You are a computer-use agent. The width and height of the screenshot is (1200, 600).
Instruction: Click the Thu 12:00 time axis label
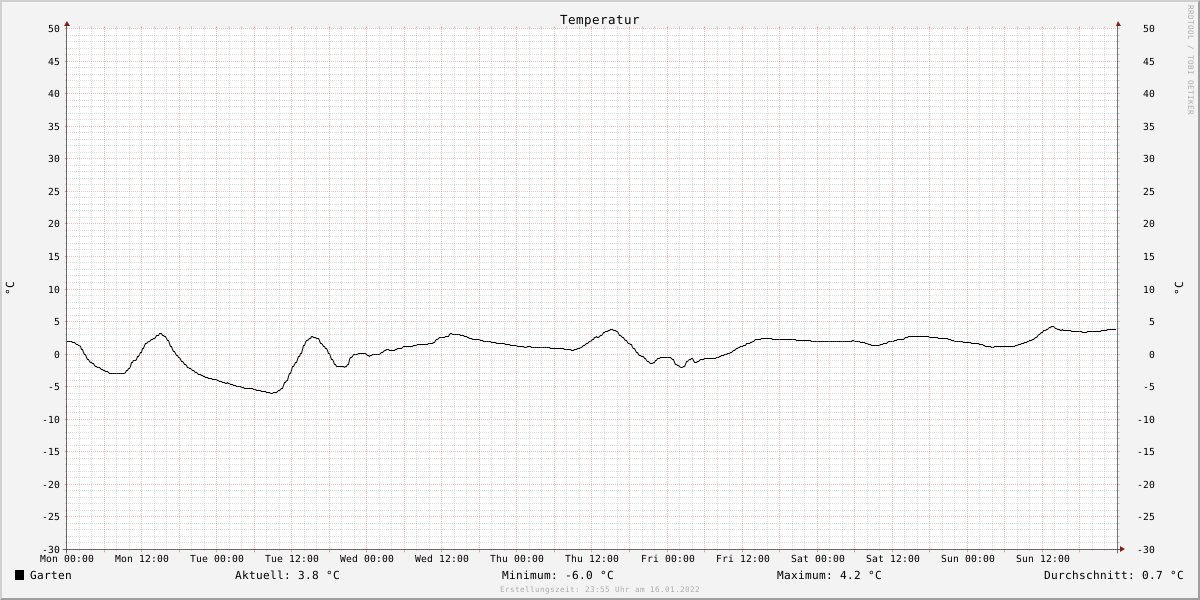click(x=592, y=559)
